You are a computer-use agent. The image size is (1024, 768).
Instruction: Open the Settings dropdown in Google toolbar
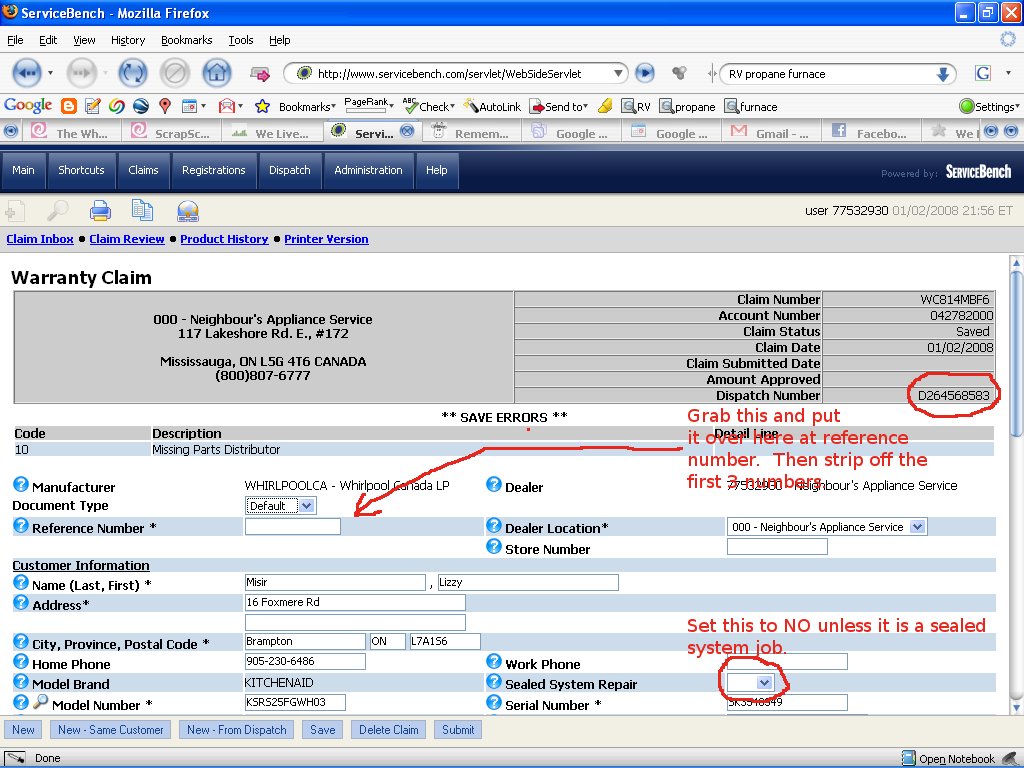989,106
